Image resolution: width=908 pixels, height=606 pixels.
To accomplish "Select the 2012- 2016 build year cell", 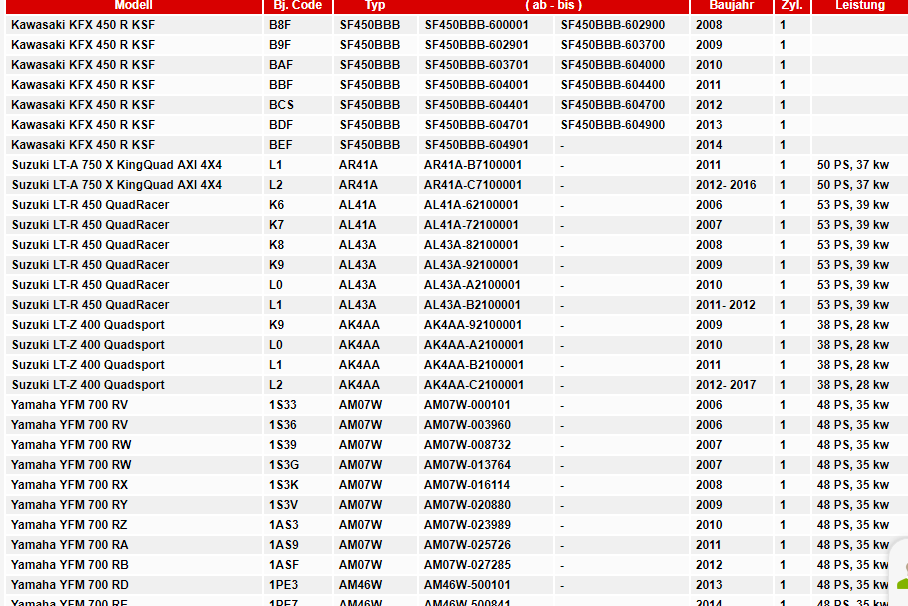I will [x=731, y=185].
